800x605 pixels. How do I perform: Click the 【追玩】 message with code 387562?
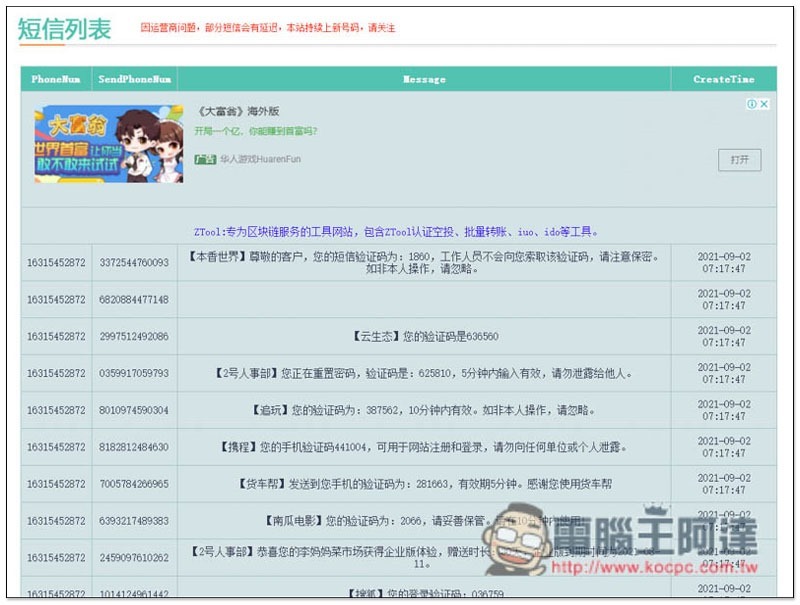click(423, 410)
